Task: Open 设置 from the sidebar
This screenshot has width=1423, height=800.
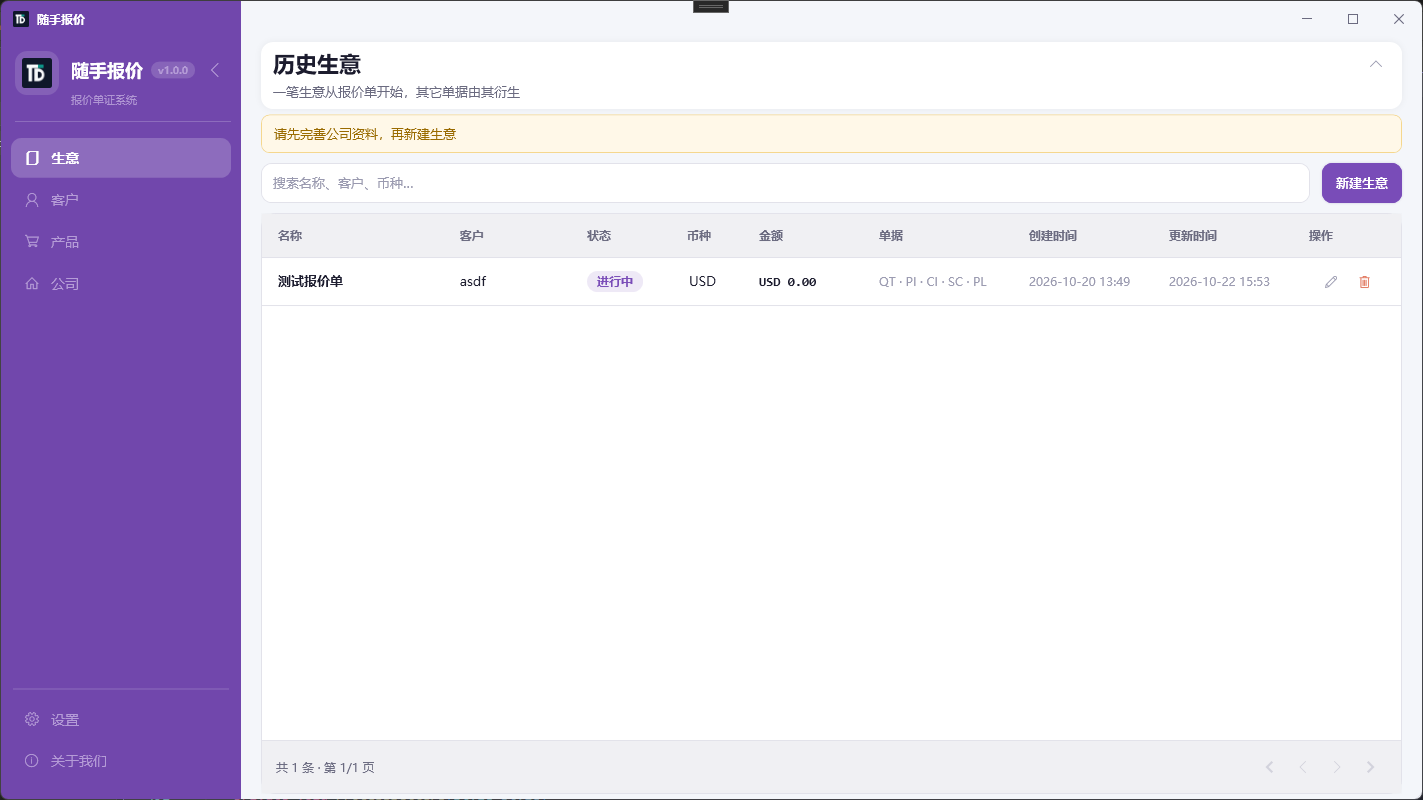Action: 121,720
